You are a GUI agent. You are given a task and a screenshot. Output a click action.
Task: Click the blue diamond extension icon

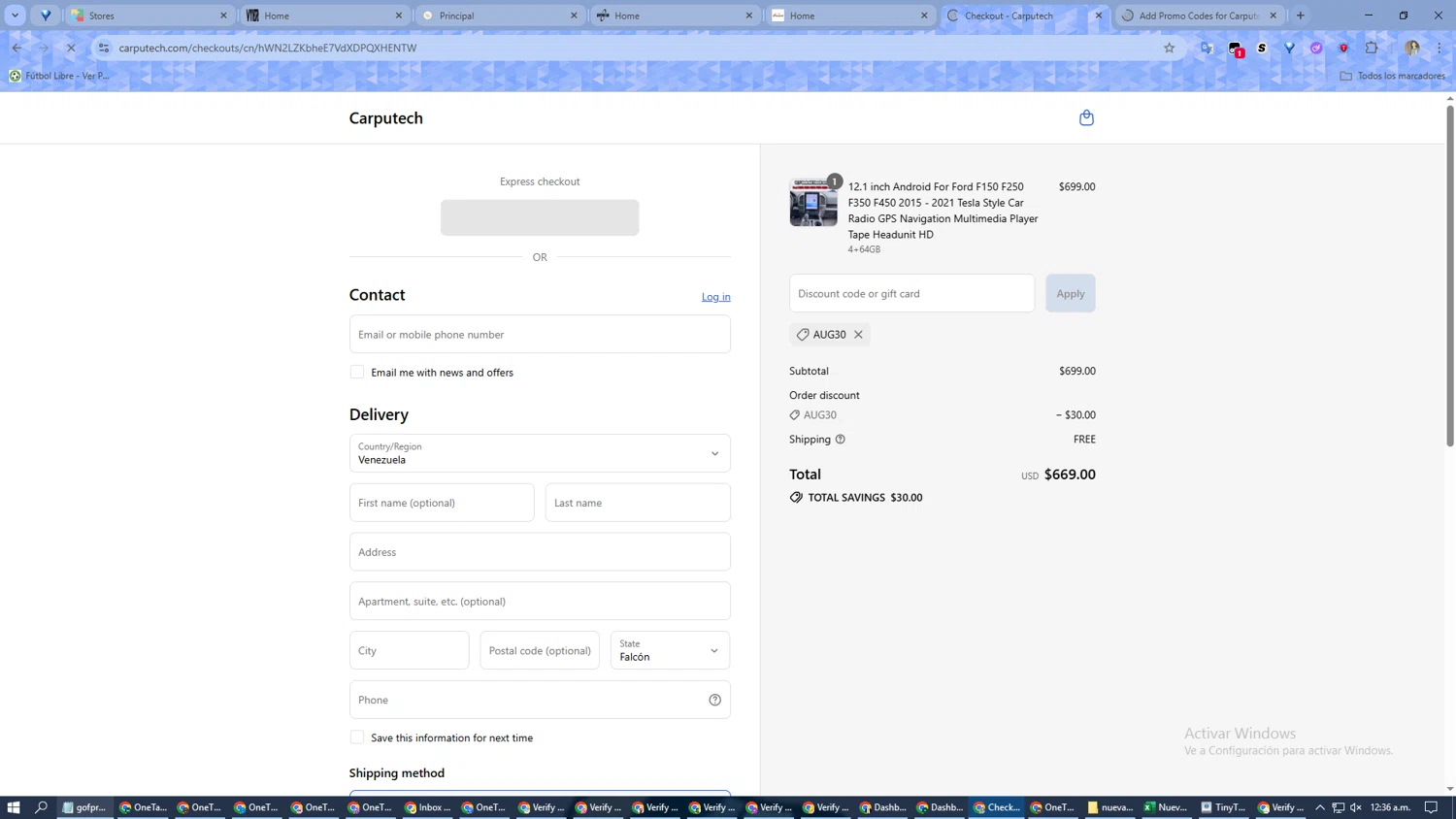(1289, 48)
